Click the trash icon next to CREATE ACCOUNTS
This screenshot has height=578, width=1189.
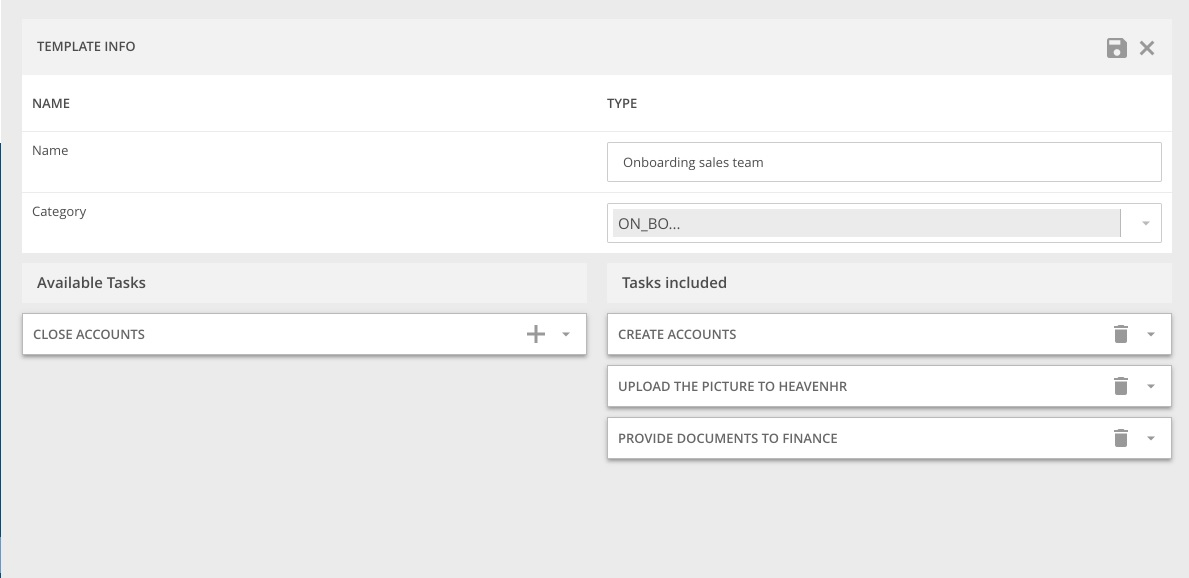[1121, 334]
